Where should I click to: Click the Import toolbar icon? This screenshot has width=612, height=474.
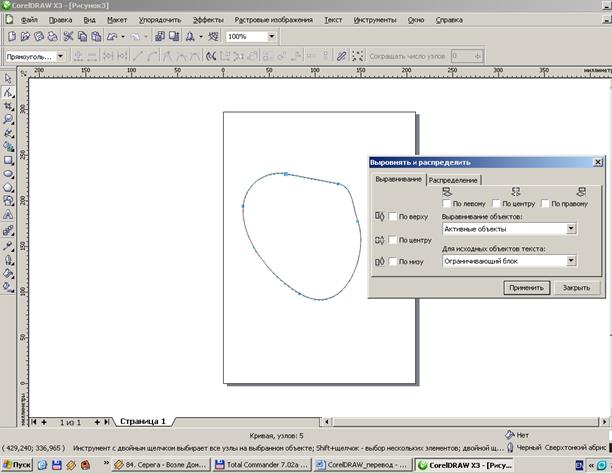(160, 36)
